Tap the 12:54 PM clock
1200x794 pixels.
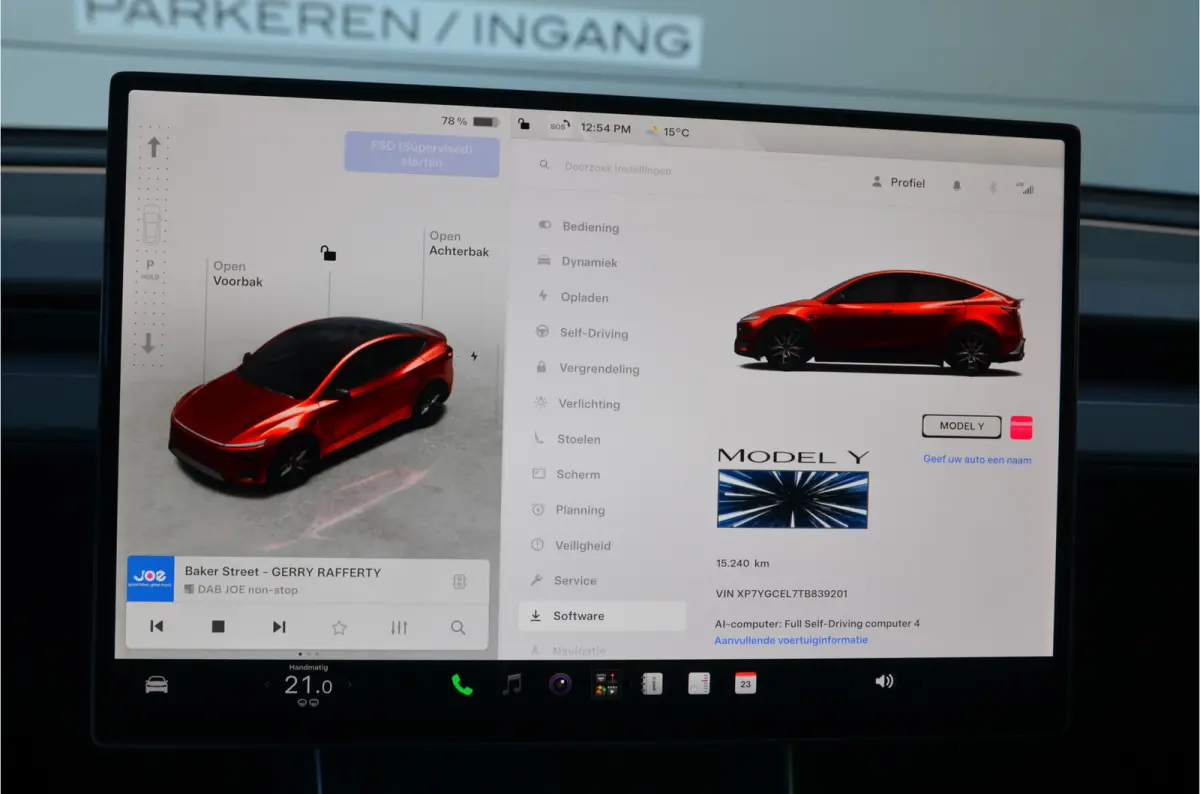click(x=606, y=128)
